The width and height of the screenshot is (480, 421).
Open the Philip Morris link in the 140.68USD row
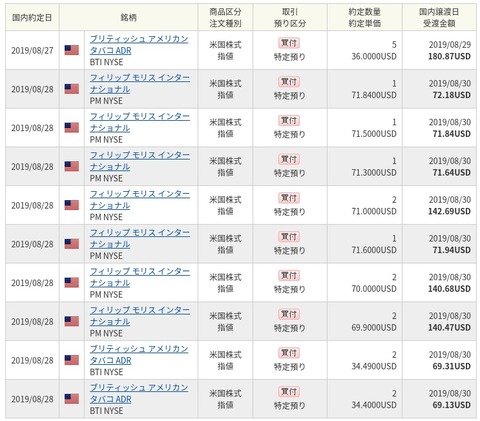[140, 277]
